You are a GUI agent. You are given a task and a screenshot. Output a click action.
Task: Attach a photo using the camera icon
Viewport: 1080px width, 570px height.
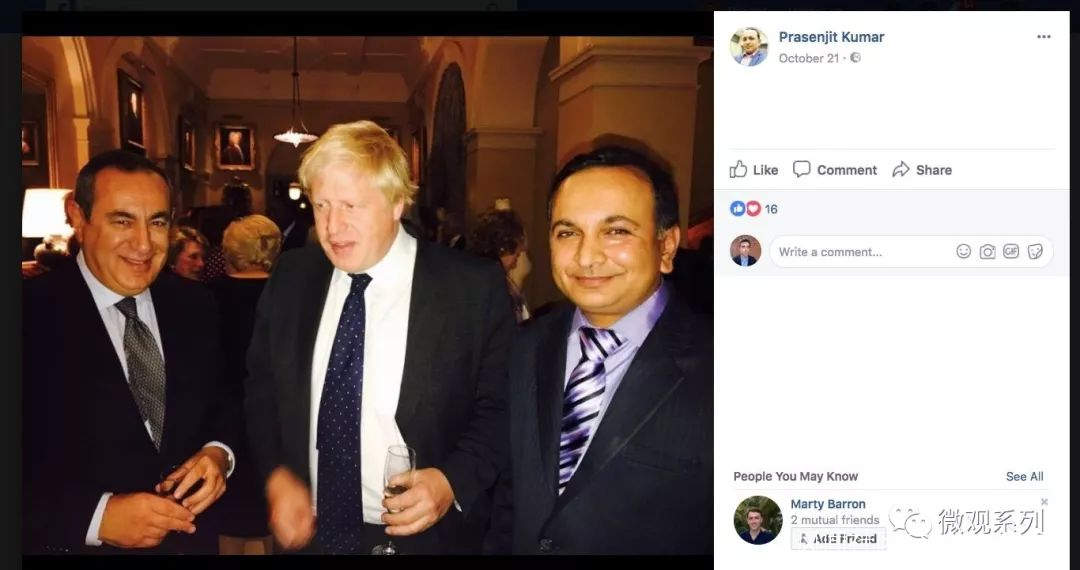(988, 252)
